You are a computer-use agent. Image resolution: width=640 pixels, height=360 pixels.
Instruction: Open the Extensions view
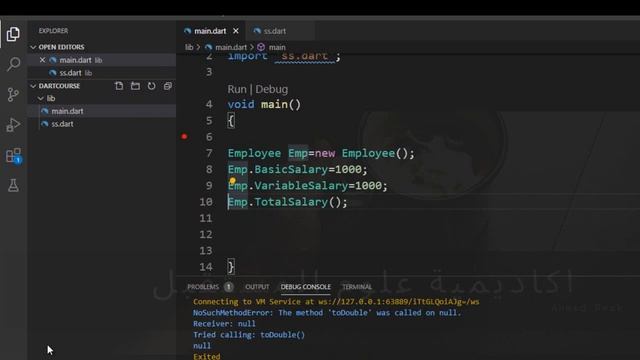[x=13, y=156]
